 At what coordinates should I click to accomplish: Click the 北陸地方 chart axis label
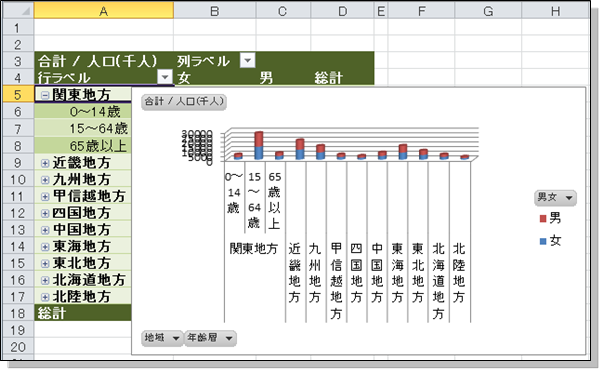(x=459, y=273)
